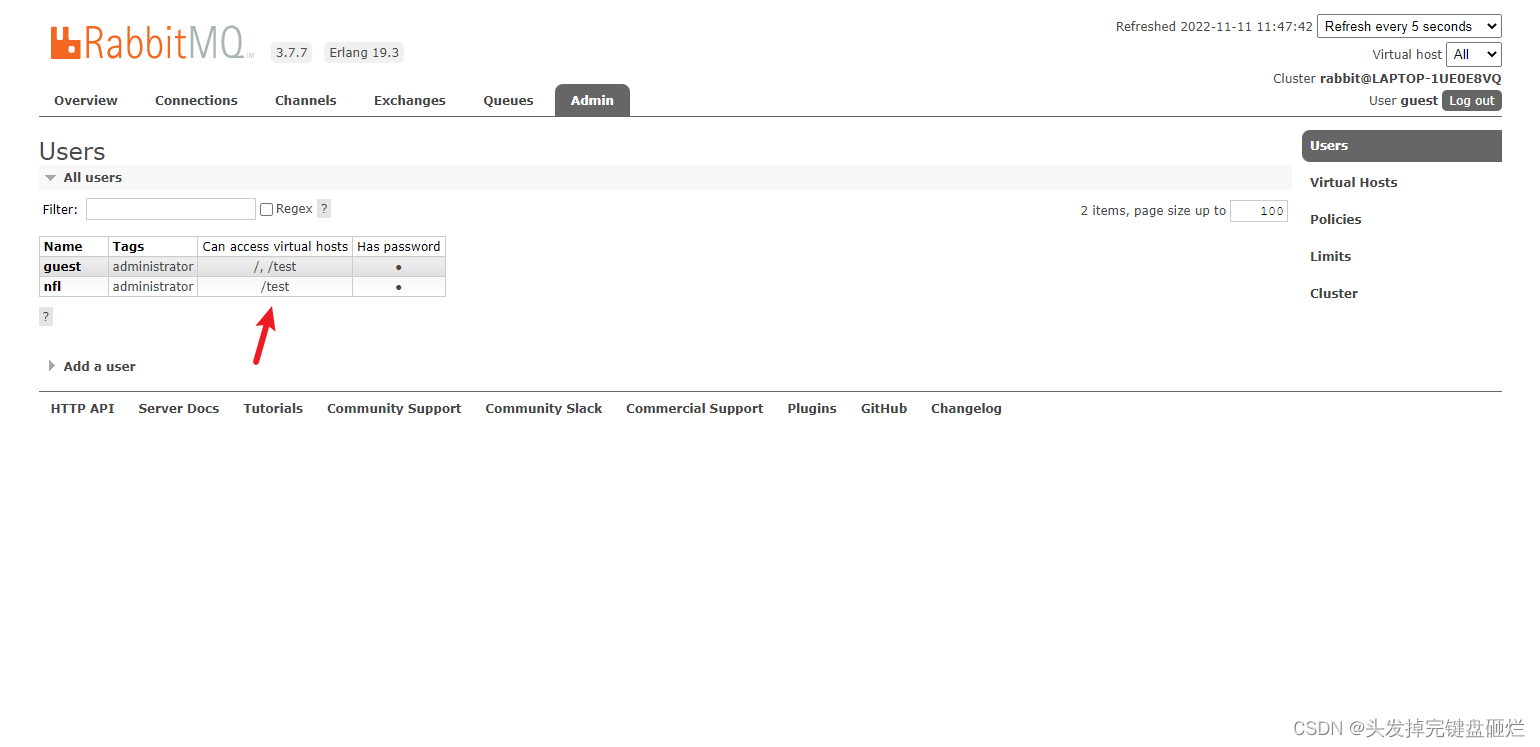Open the Connections tab
The image size is (1540, 747).
(196, 100)
